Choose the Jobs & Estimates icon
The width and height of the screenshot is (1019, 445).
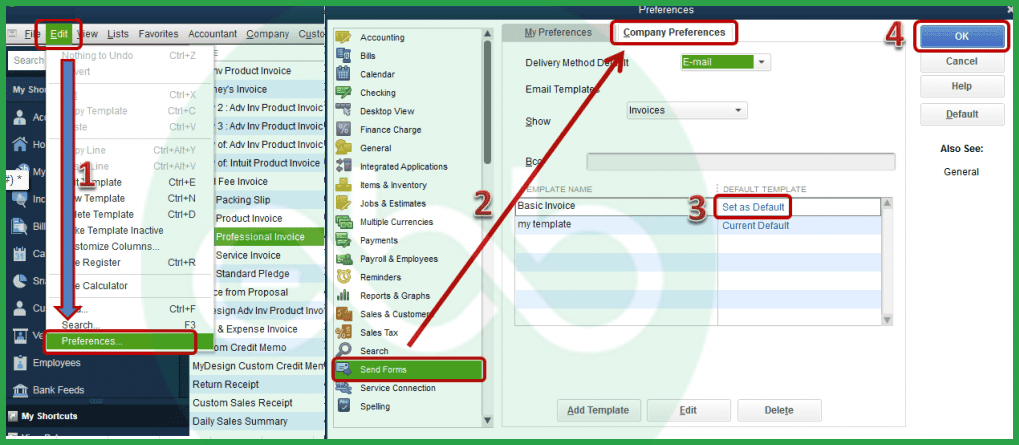tap(343, 203)
